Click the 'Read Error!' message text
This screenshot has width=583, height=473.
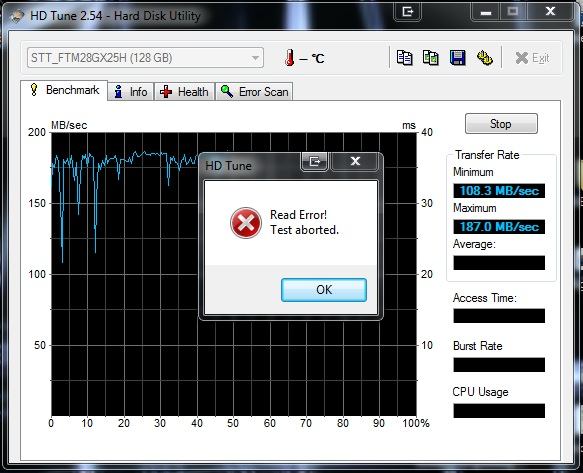tap(299, 215)
